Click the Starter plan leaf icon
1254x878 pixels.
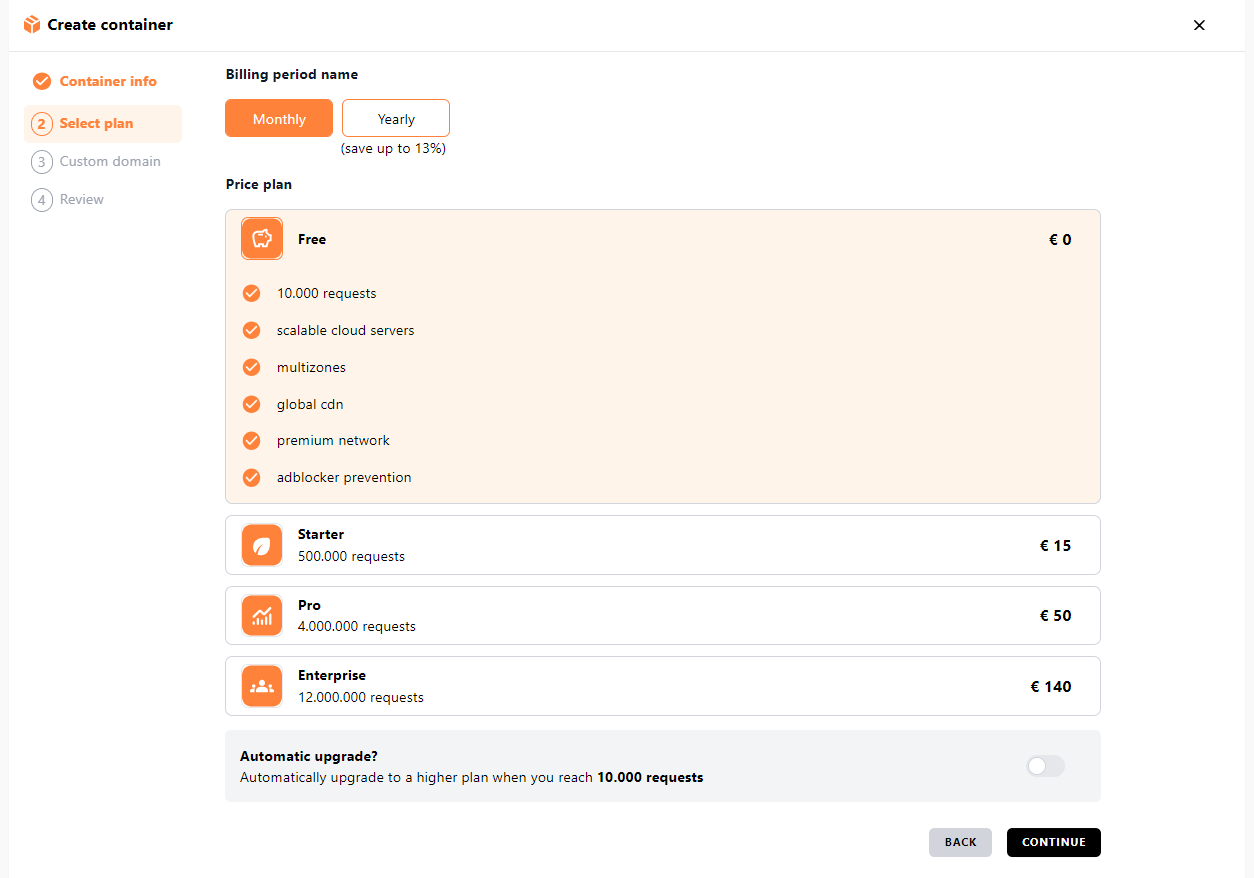click(262, 545)
